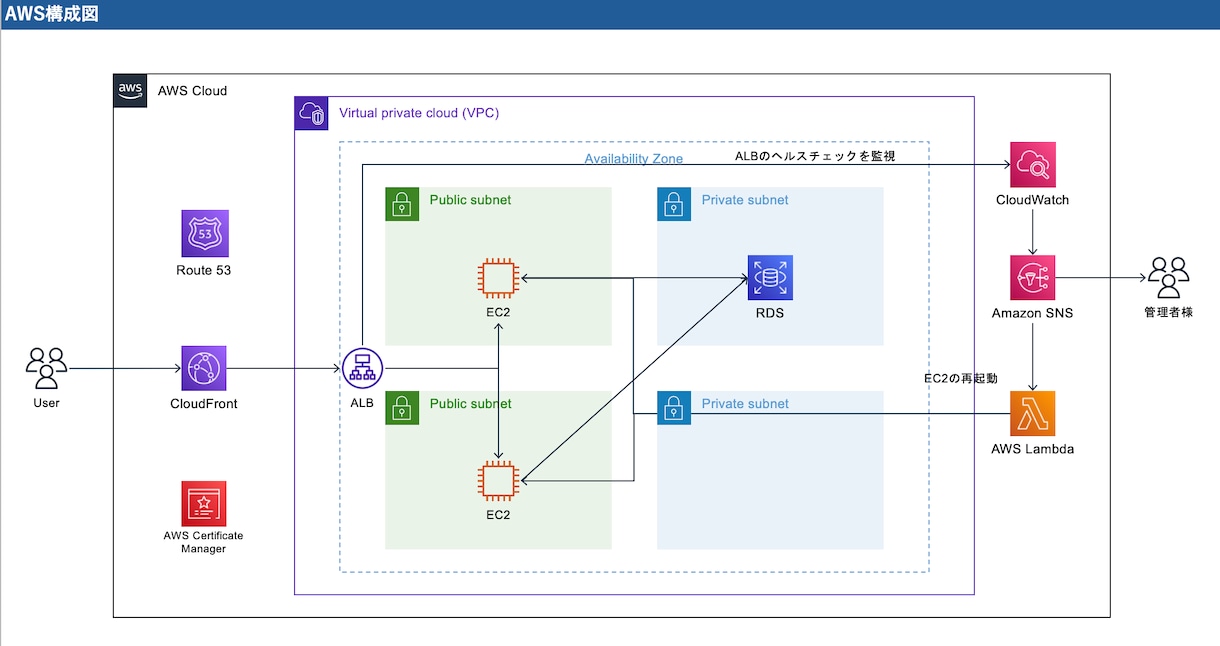This screenshot has width=1220, height=646.
Task: Click the AWS構成図 title text
Action: [52, 14]
